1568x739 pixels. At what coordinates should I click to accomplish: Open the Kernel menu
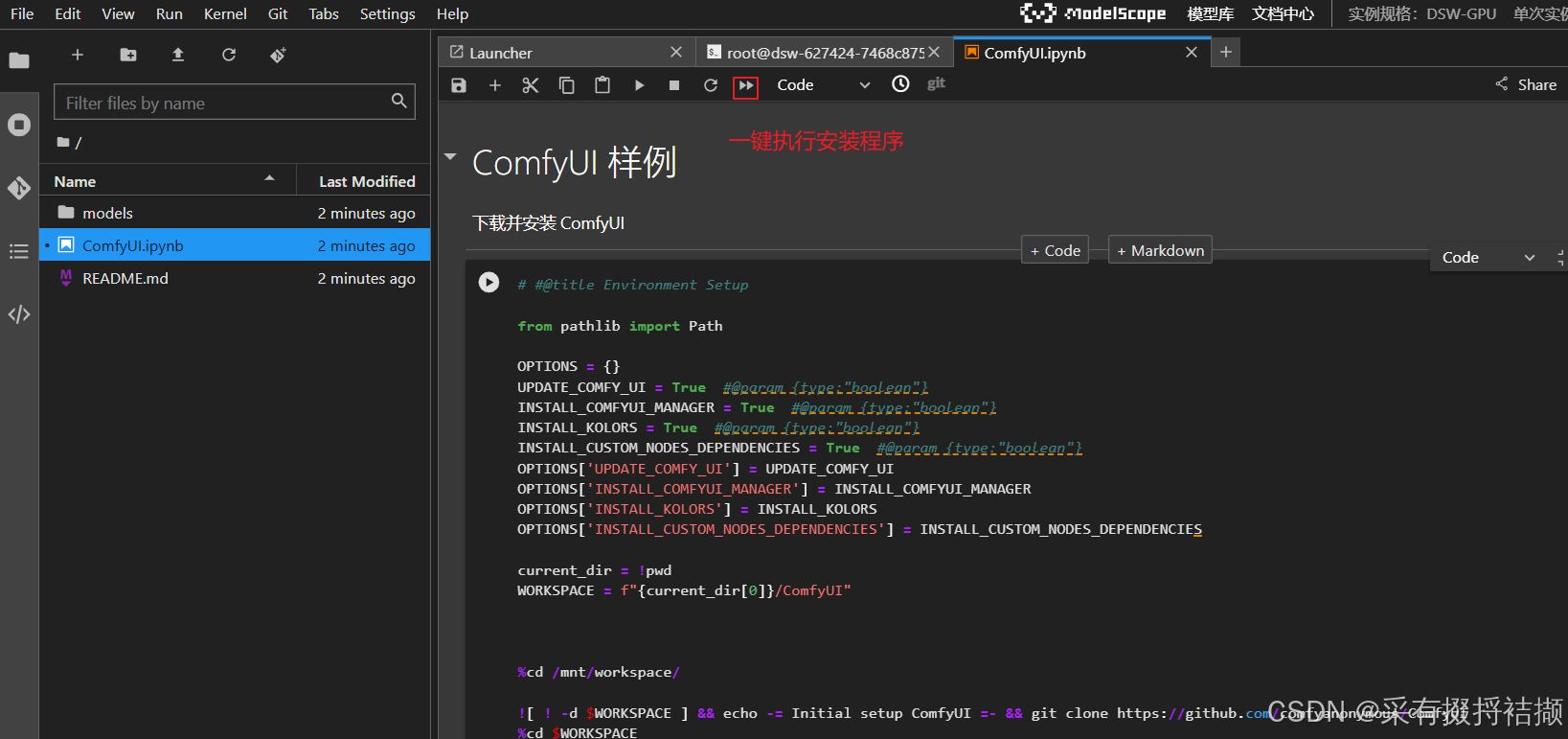point(225,13)
